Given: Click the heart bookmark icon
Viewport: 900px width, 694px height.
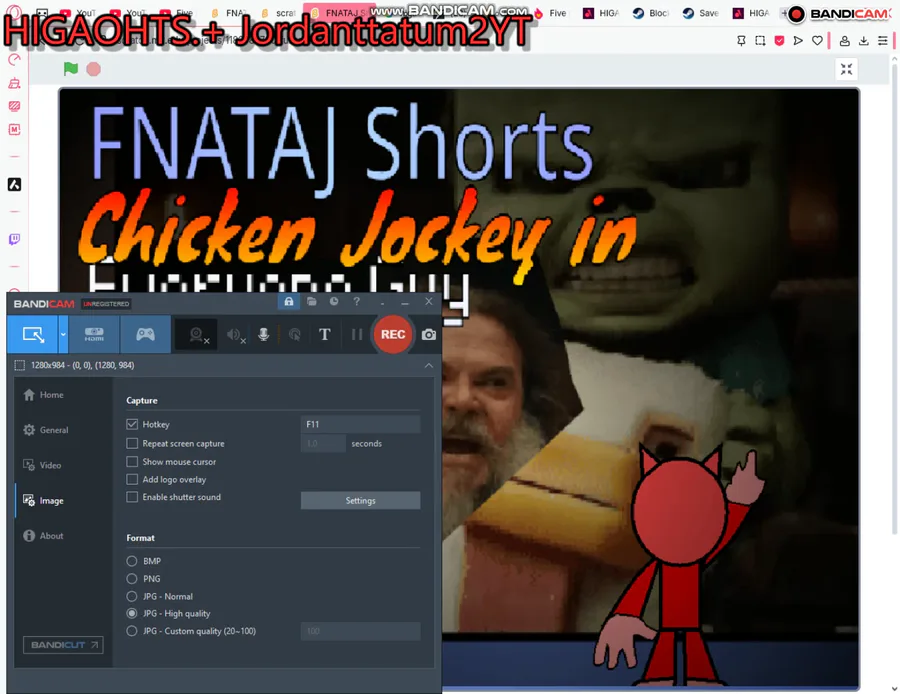Looking at the screenshot, I should [x=817, y=41].
